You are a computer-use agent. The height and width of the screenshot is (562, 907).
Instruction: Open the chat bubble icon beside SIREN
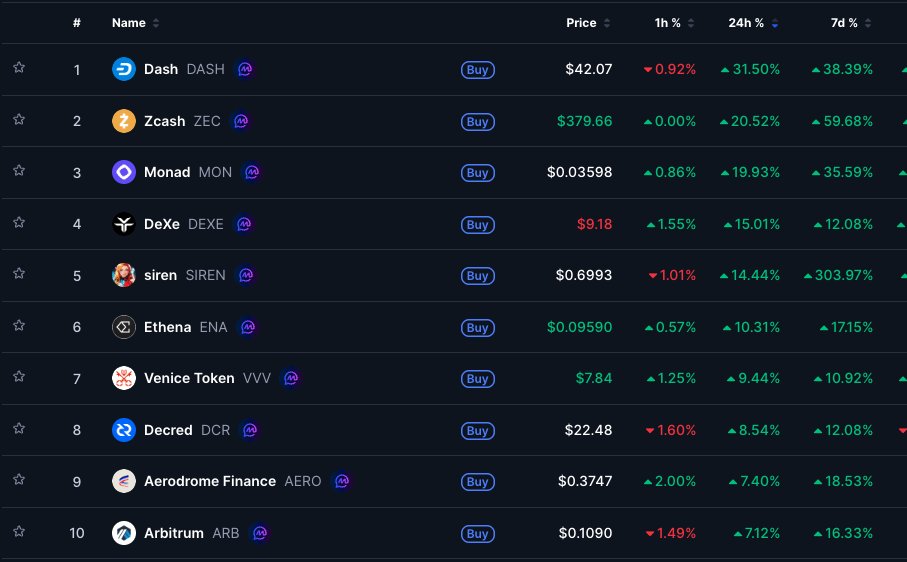(x=246, y=275)
